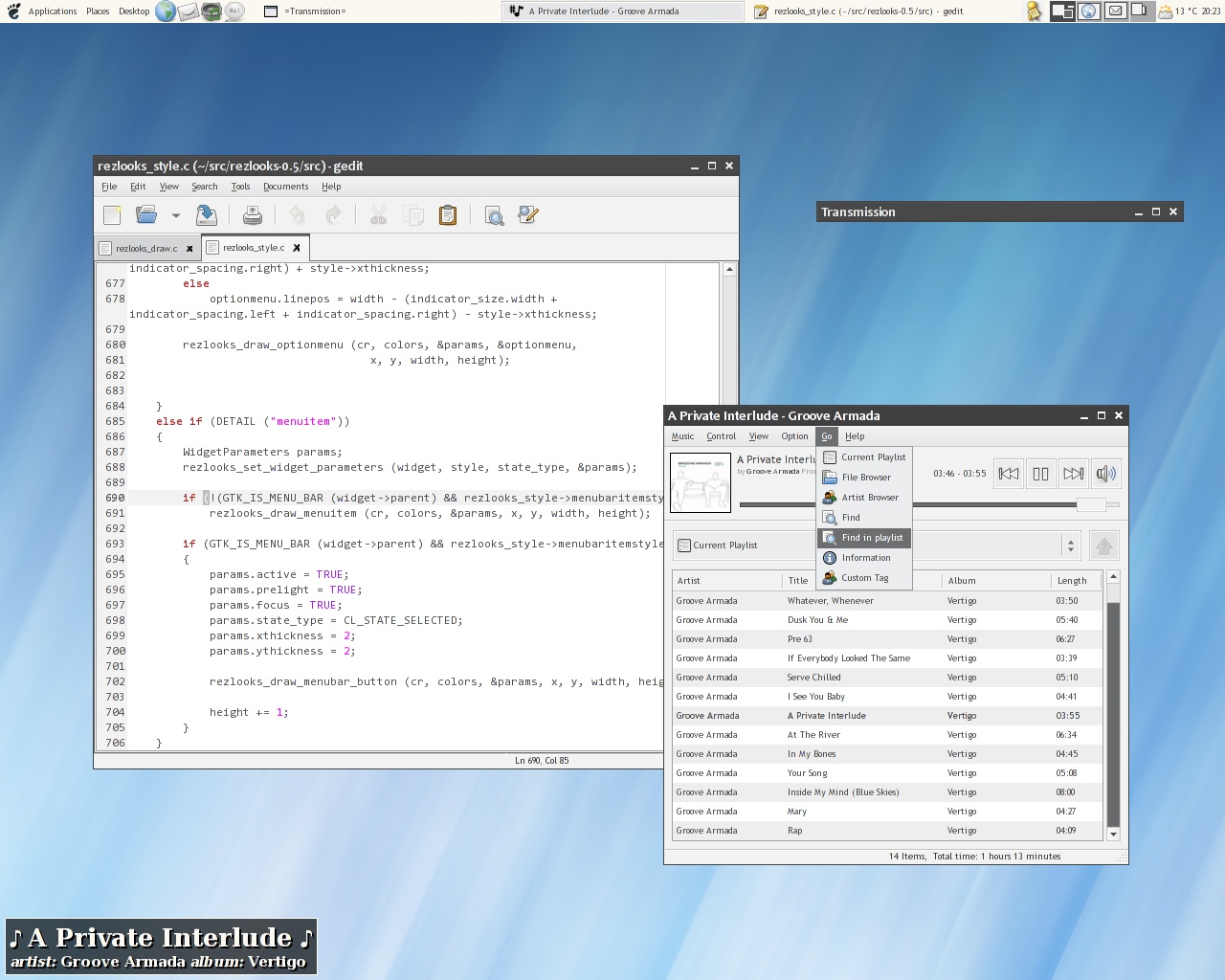Open the Documents menu in gedit
This screenshot has height=980, width=1225.
(286, 187)
